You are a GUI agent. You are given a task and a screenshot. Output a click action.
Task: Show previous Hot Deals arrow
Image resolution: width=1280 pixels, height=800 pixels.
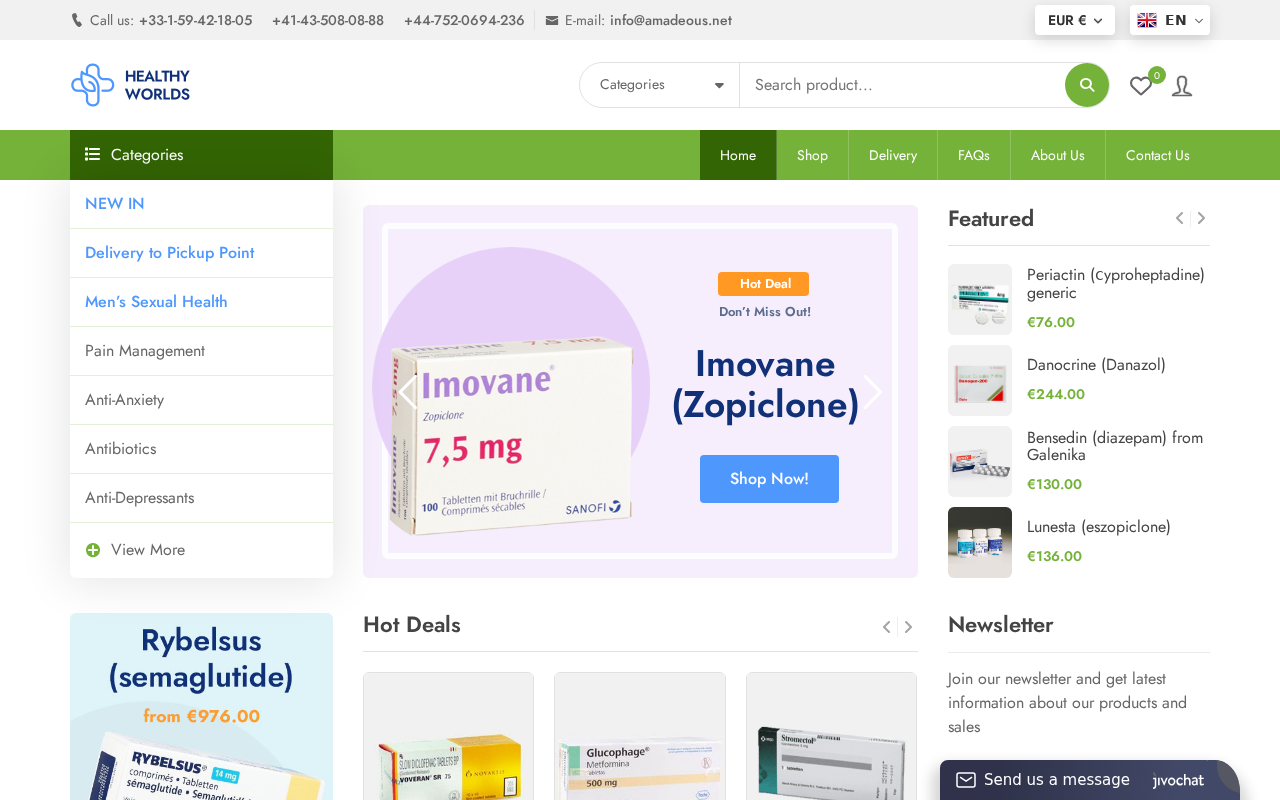[x=887, y=627]
